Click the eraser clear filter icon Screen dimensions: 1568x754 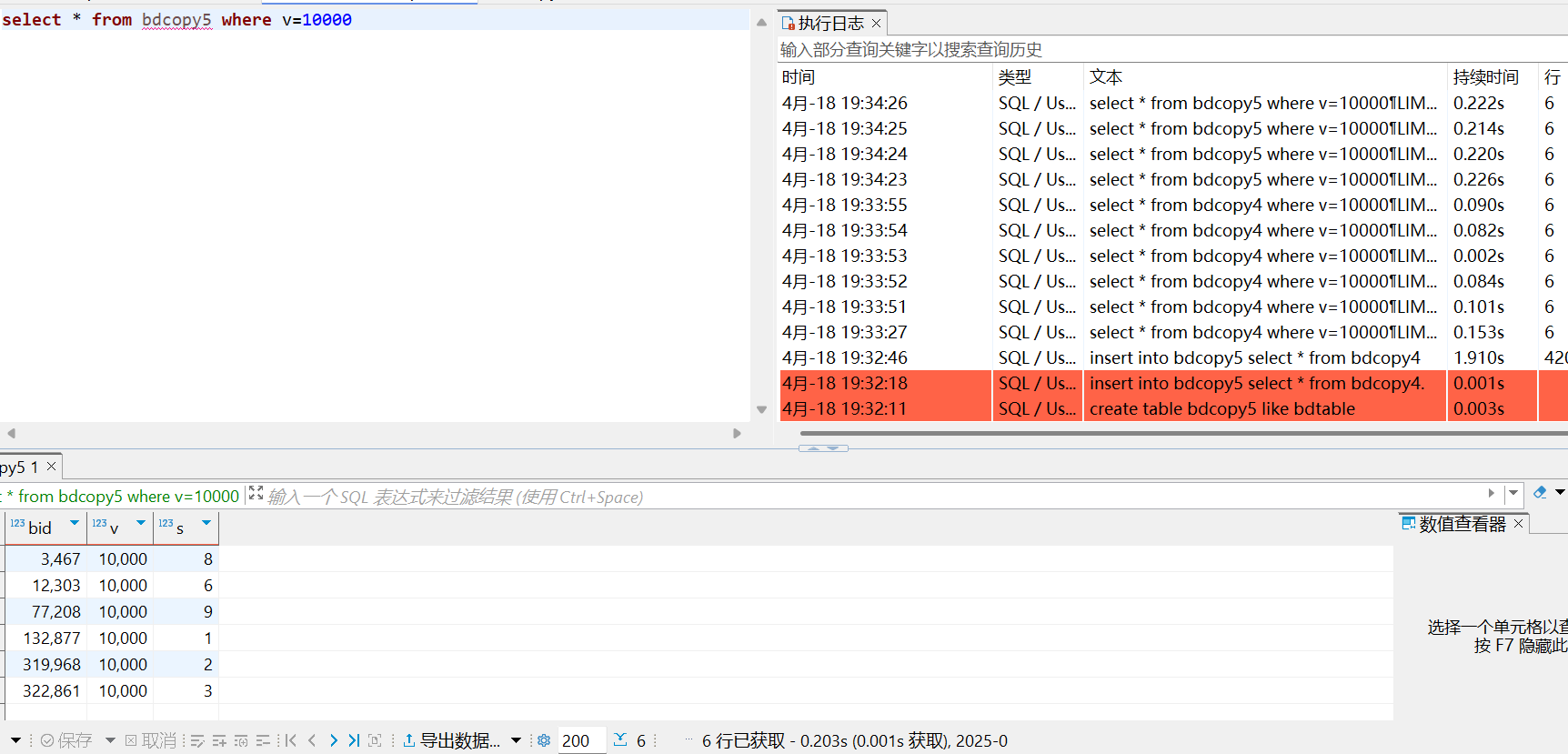point(1540,492)
